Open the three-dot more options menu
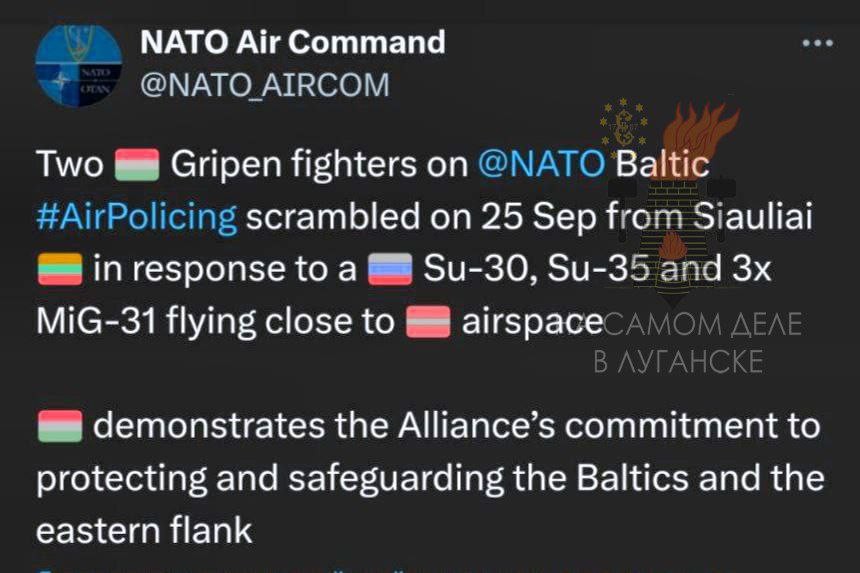Image resolution: width=860 pixels, height=573 pixels. coord(817,43)
